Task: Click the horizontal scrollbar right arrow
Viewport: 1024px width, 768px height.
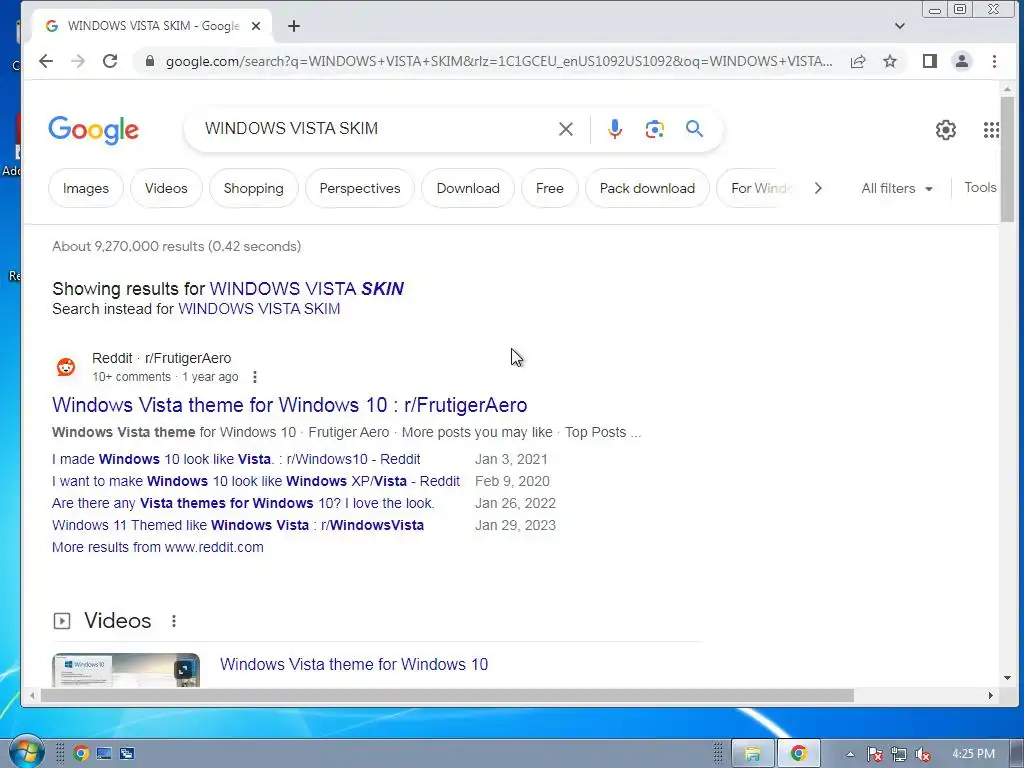Action: (991, 696)
